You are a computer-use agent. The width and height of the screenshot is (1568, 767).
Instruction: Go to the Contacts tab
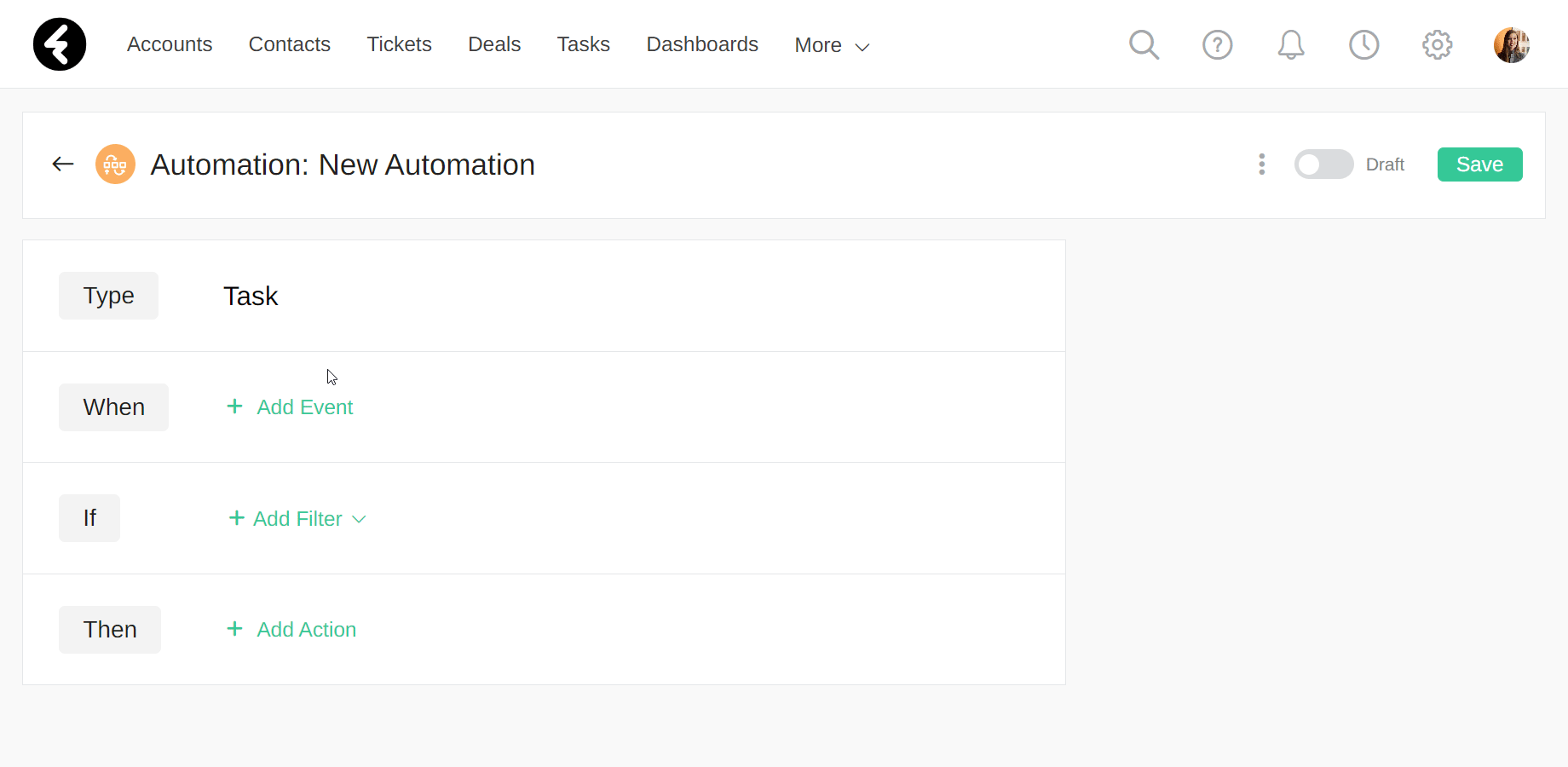point(289,44)
